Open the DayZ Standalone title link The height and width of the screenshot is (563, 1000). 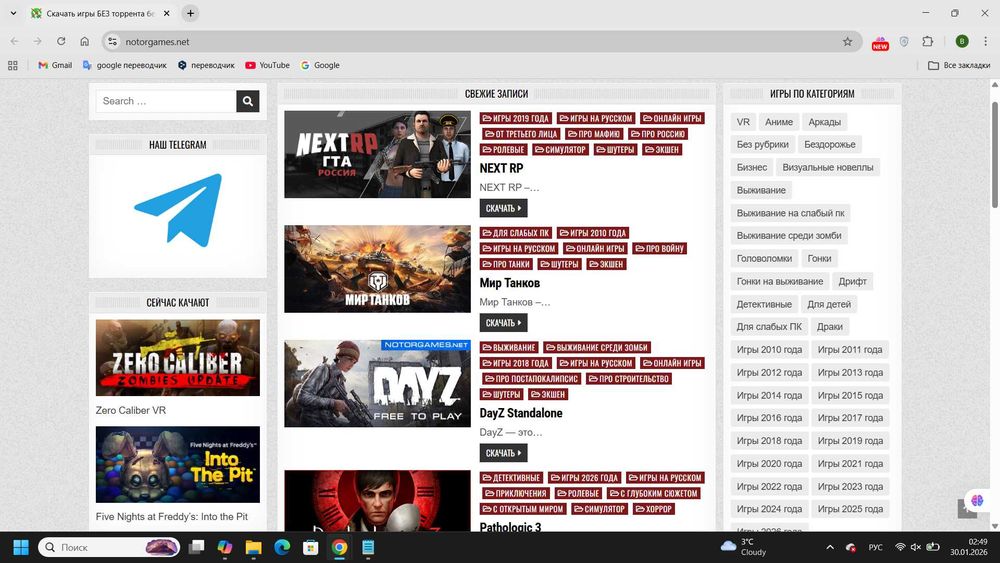coord(521,413)
